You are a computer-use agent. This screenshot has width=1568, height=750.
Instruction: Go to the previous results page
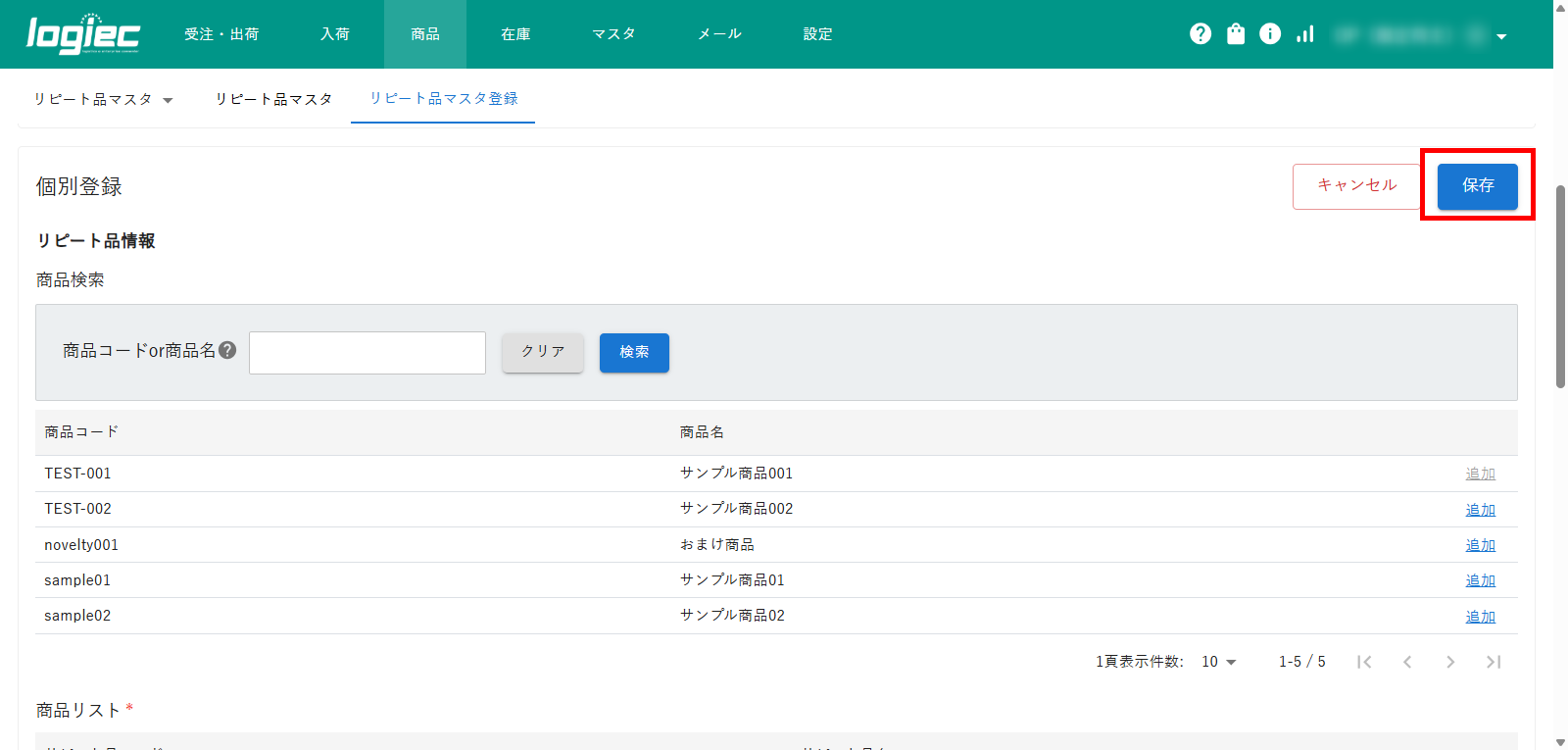pos(1407,662)
